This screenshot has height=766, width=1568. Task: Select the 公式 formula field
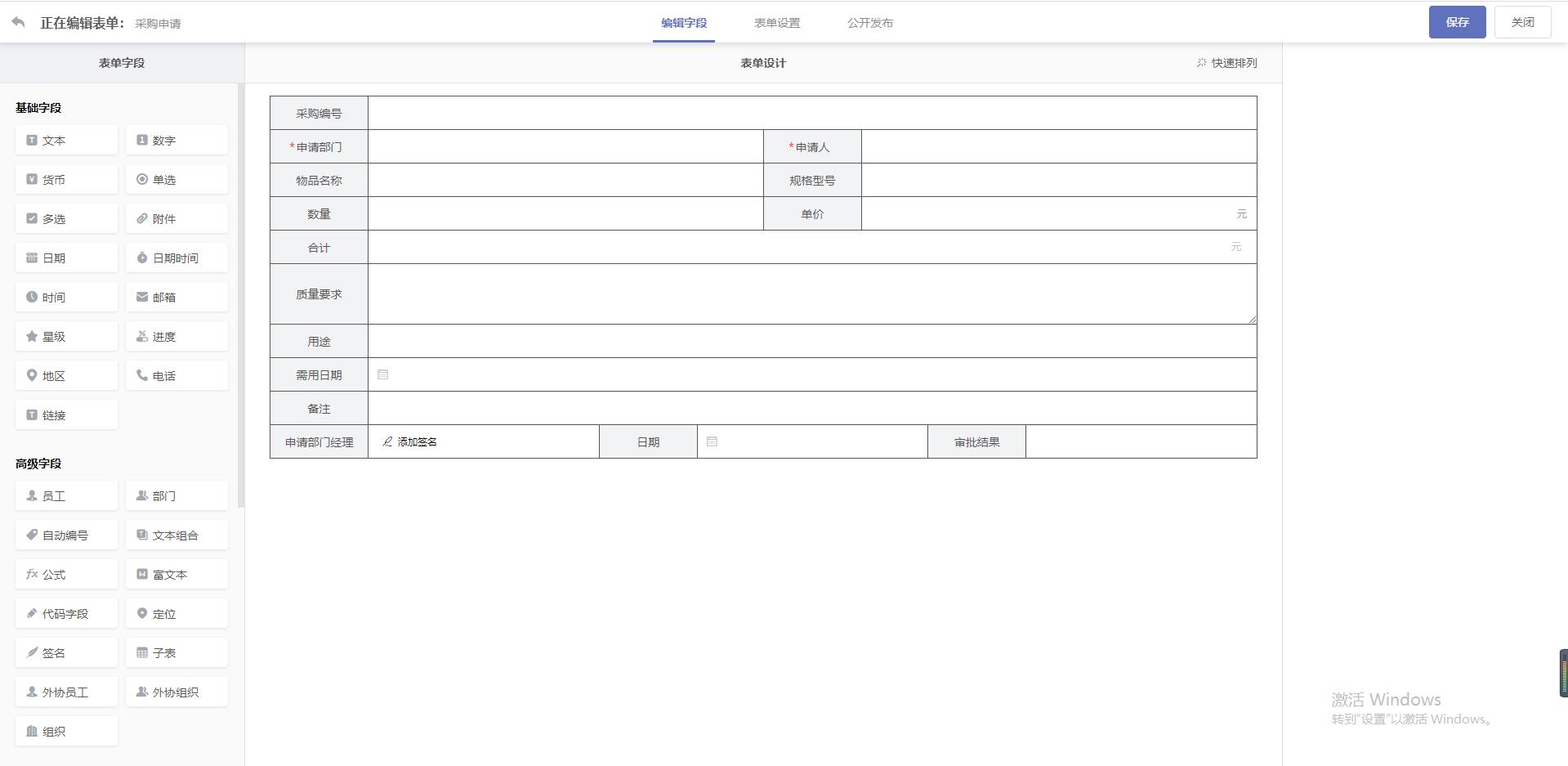66,575
